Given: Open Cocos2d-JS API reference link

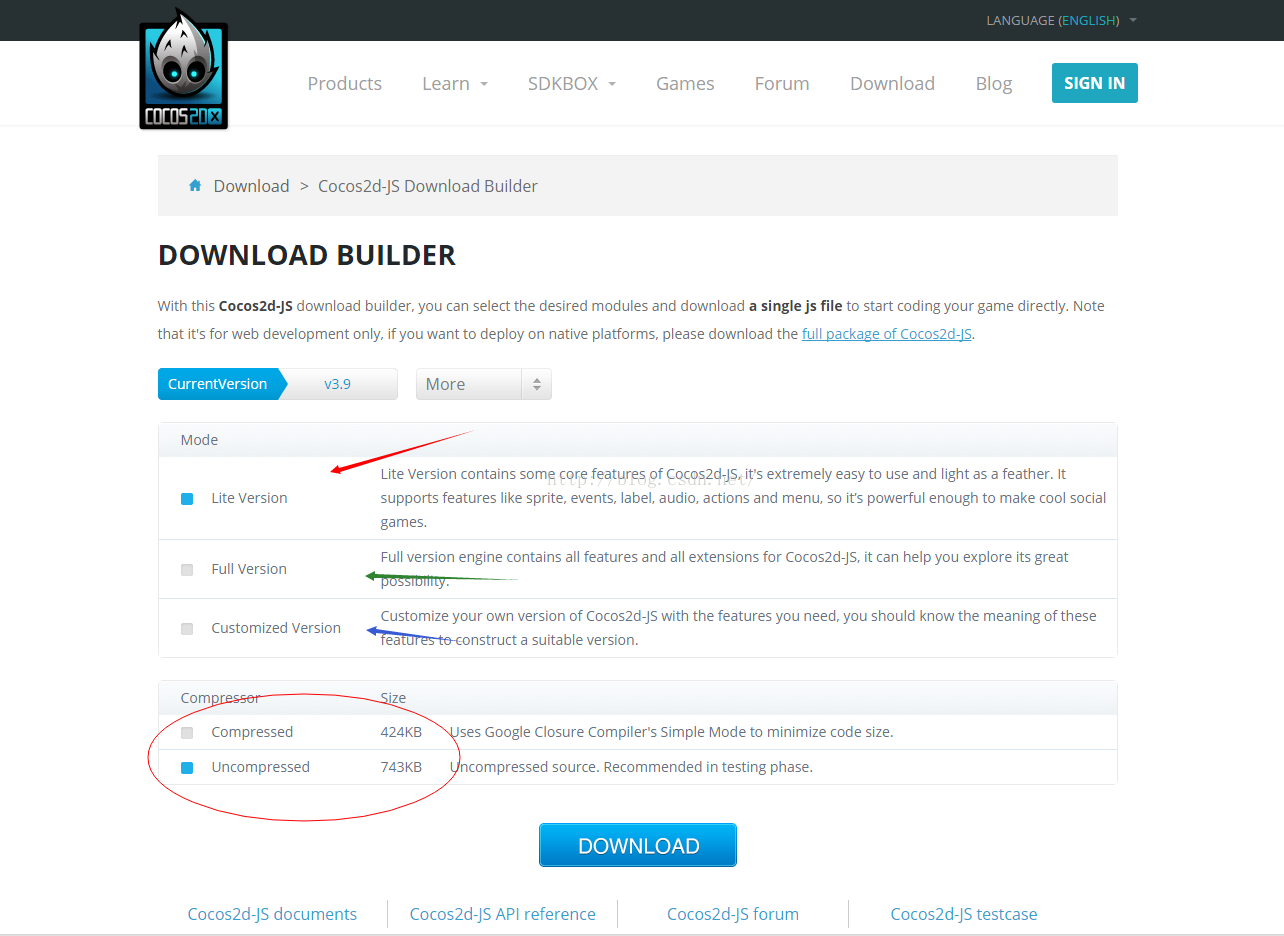Looking at the screenshot, I should (x=503, y=914).
